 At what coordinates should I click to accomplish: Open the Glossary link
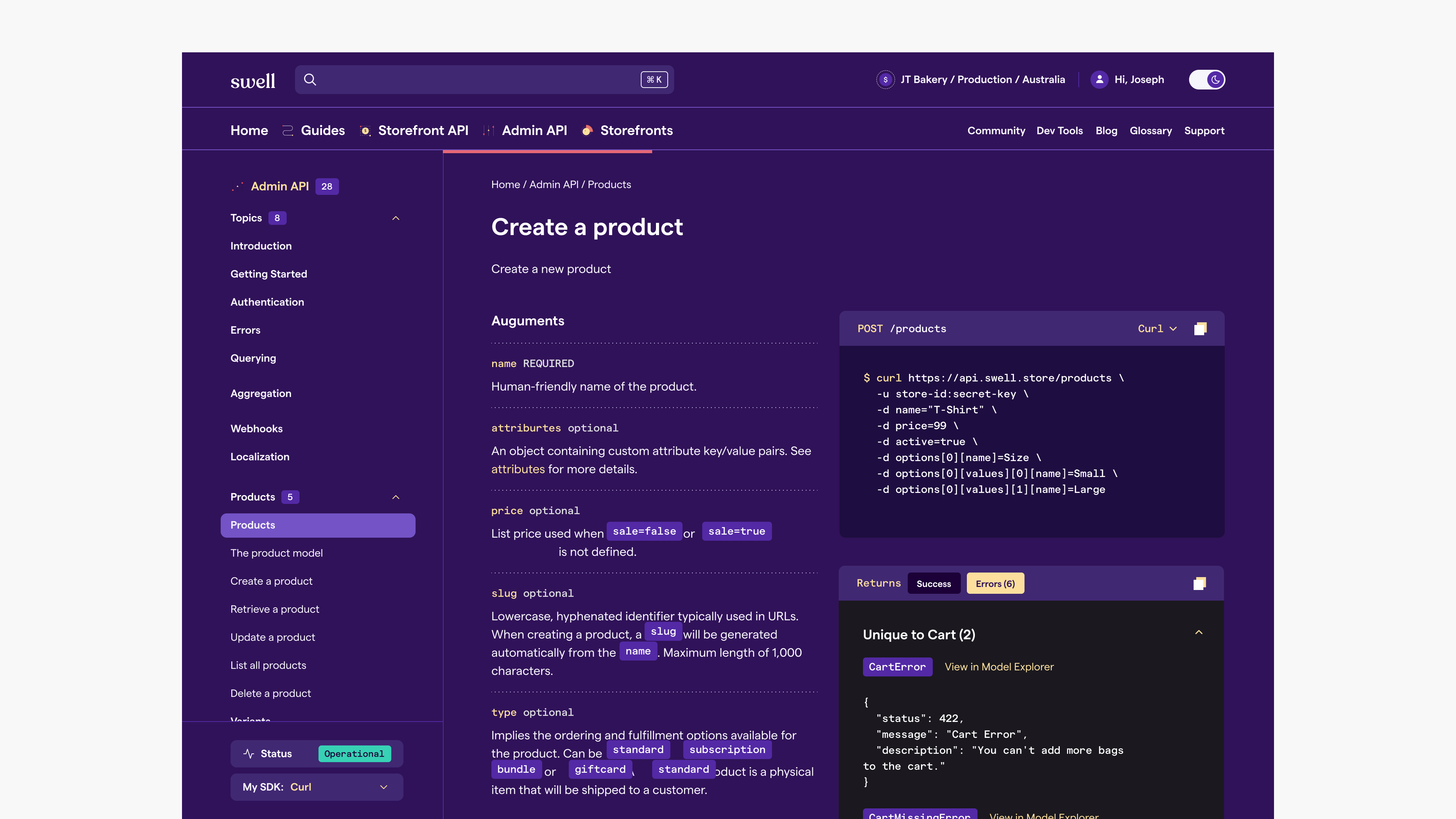tap(1151, 130)
